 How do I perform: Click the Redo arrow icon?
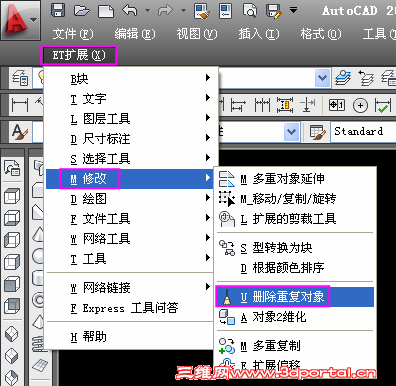(x=166, y=11)
